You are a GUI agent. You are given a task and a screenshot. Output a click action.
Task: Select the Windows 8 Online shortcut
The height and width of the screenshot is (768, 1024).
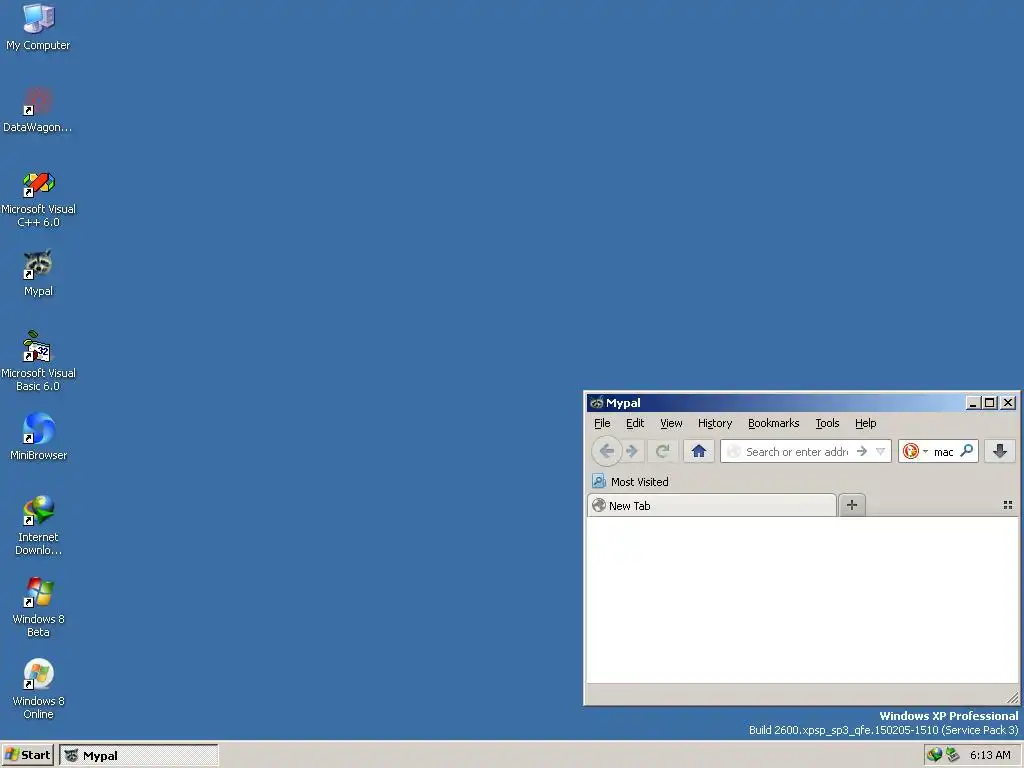pos(38,690)
